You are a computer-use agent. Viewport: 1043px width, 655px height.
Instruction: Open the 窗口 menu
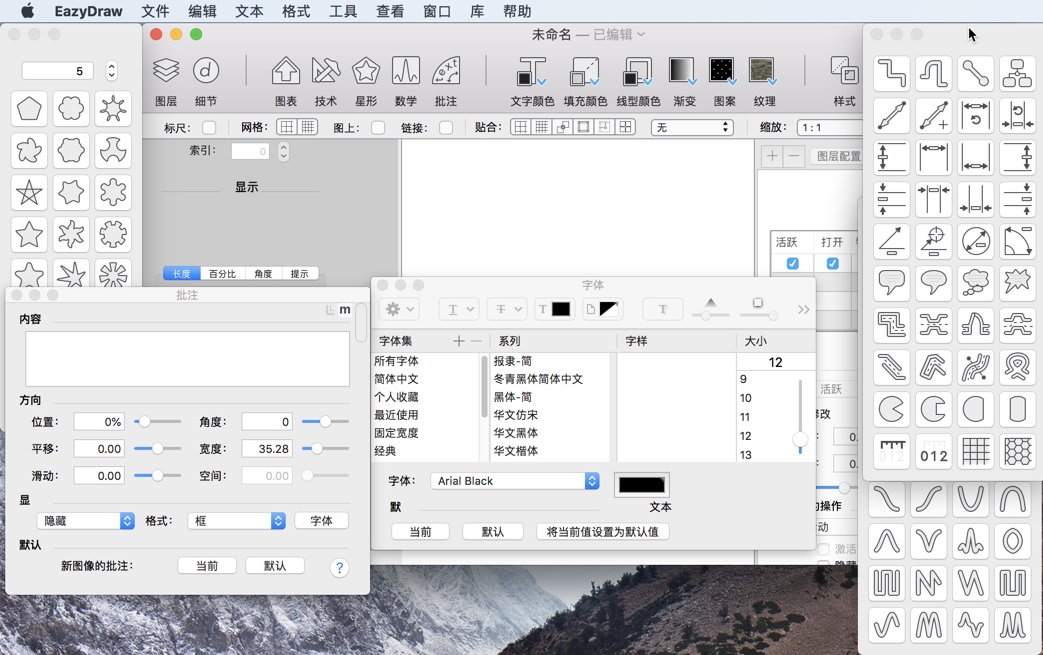tap(436, 11)
